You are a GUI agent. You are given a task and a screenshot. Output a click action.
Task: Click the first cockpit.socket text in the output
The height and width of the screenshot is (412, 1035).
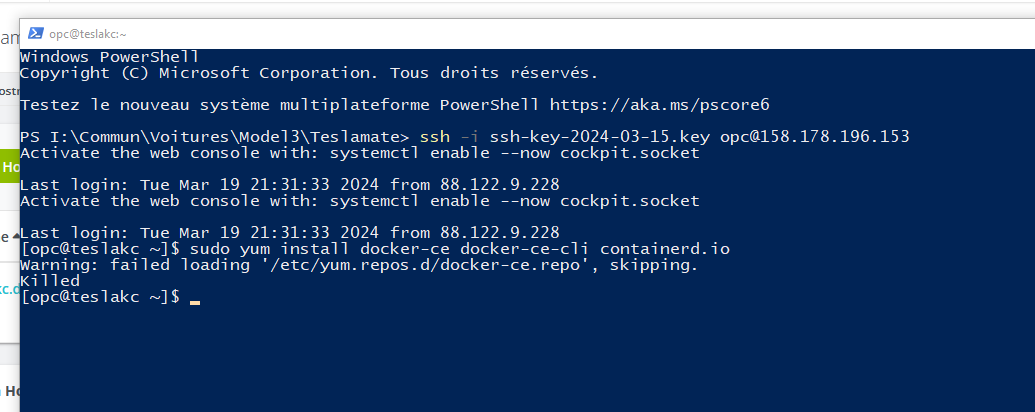[630, 153]
